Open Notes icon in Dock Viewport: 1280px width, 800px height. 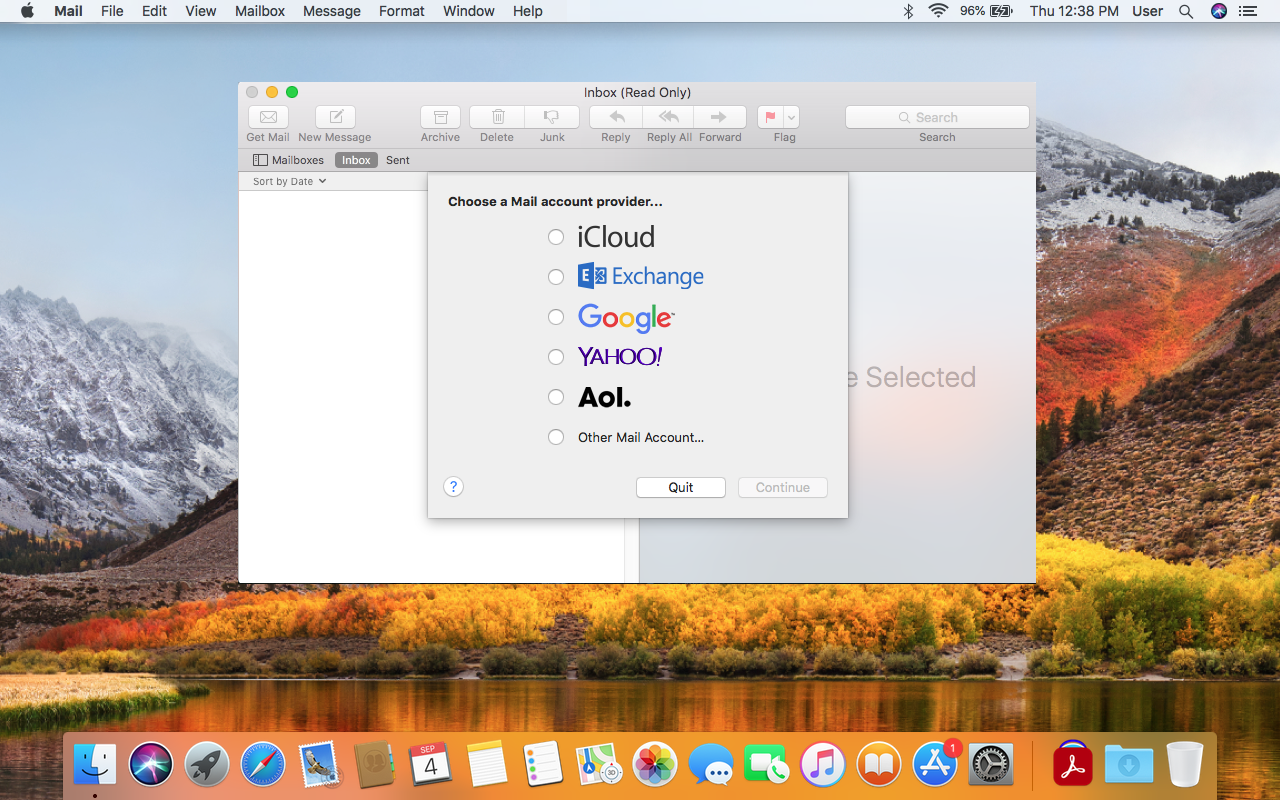[487, 765]
